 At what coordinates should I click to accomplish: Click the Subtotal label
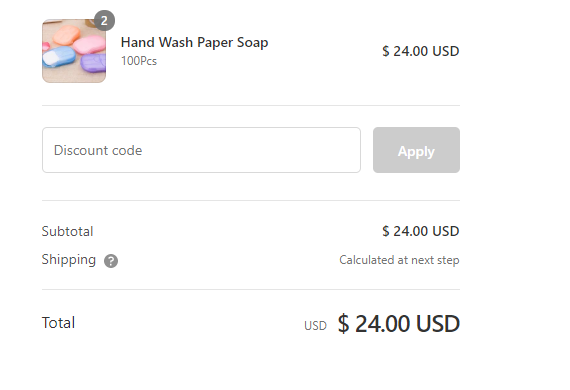[68, 231]
